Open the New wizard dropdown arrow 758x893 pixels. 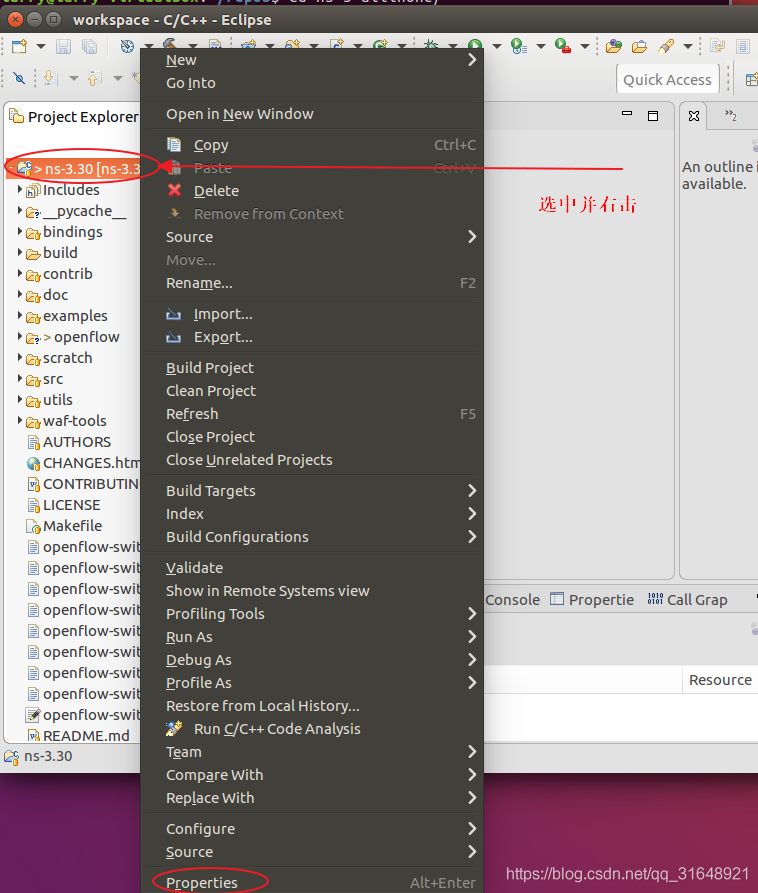coord(41,47)
